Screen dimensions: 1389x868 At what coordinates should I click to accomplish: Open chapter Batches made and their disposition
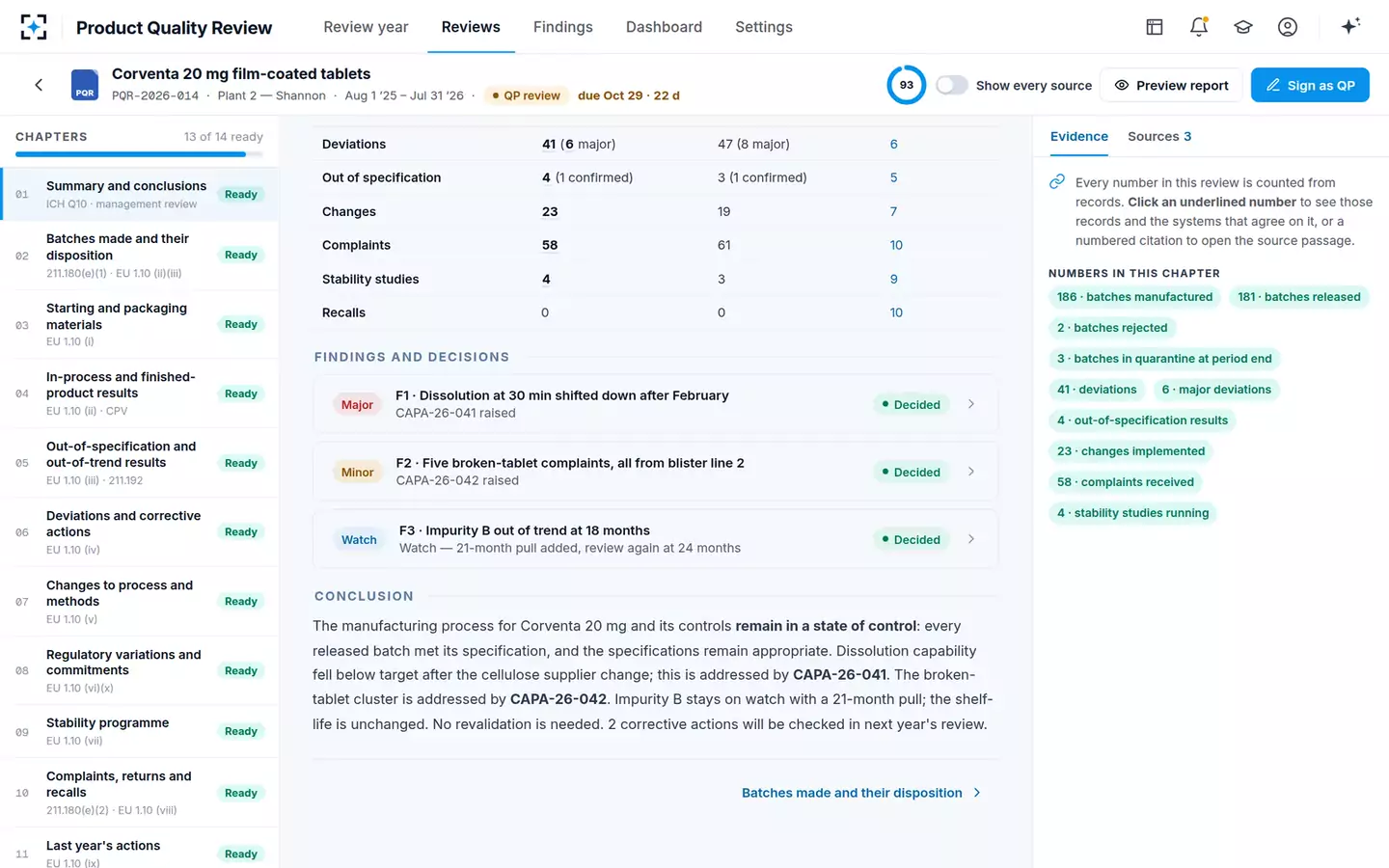[139, 256]
